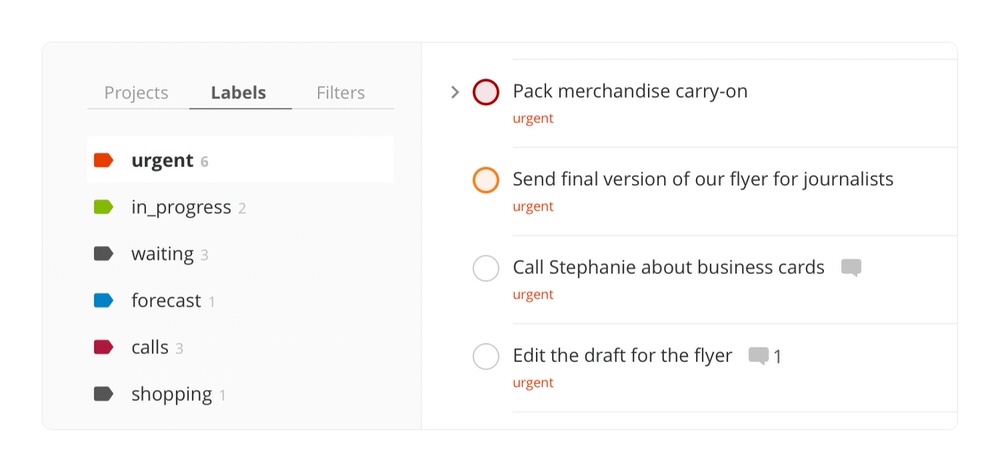Screen dimensions: 1000x472
Task: Select the Labels tab
Action: click(x=238, y=93)
